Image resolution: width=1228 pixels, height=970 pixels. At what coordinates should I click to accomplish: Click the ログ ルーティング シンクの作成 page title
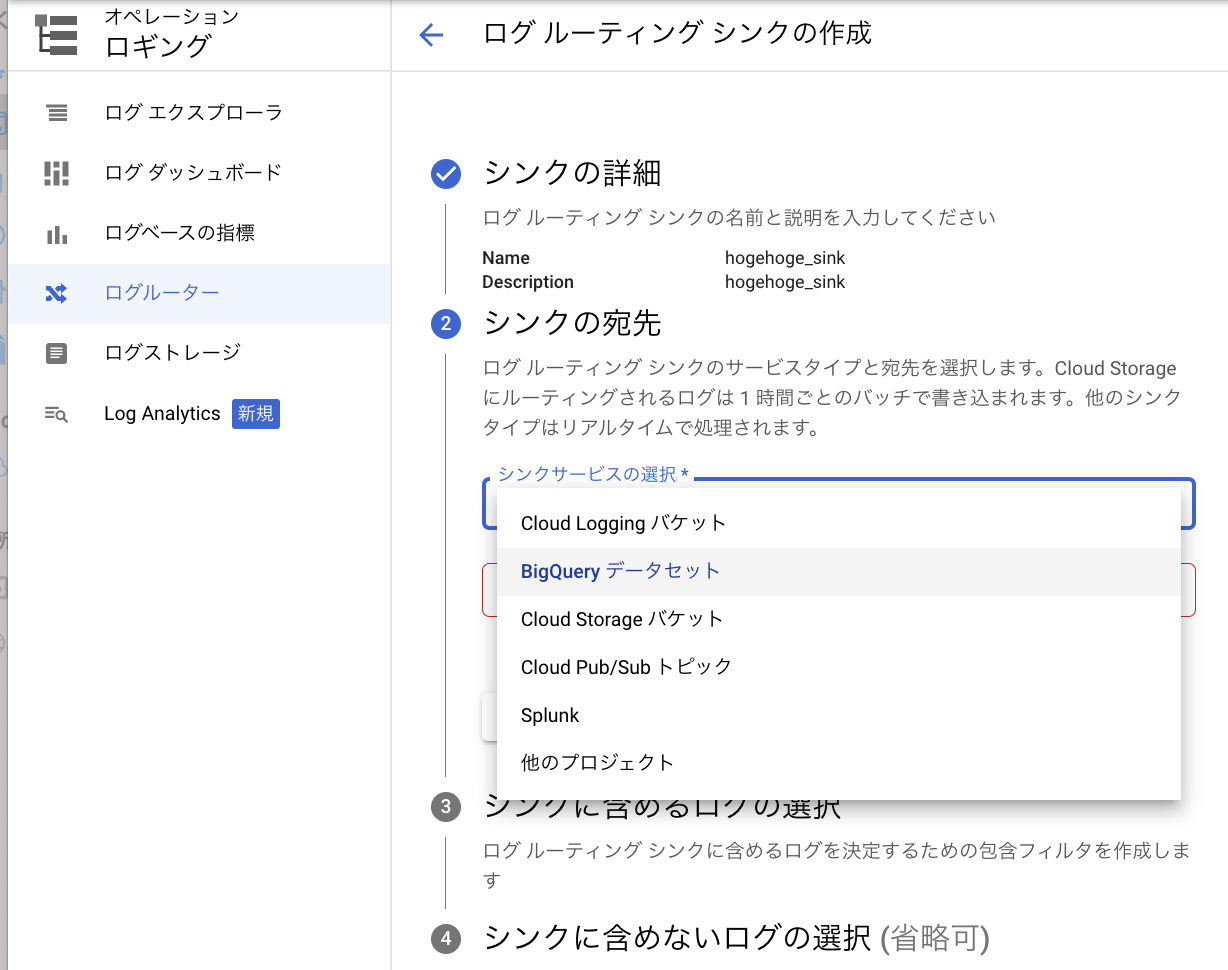tap(677, 33)
